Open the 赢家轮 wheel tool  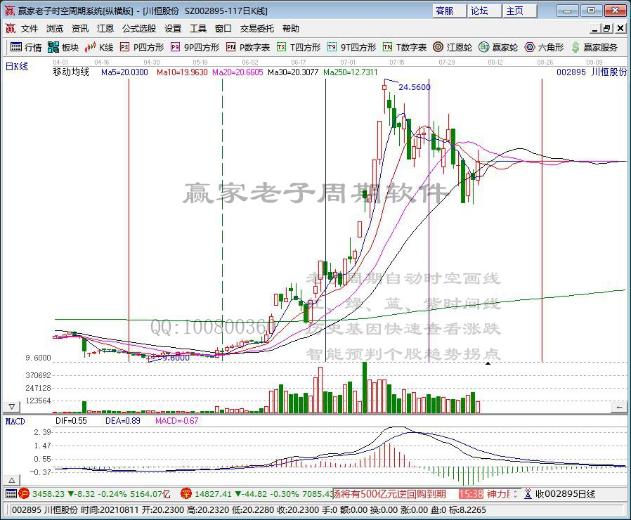point(498,47)
